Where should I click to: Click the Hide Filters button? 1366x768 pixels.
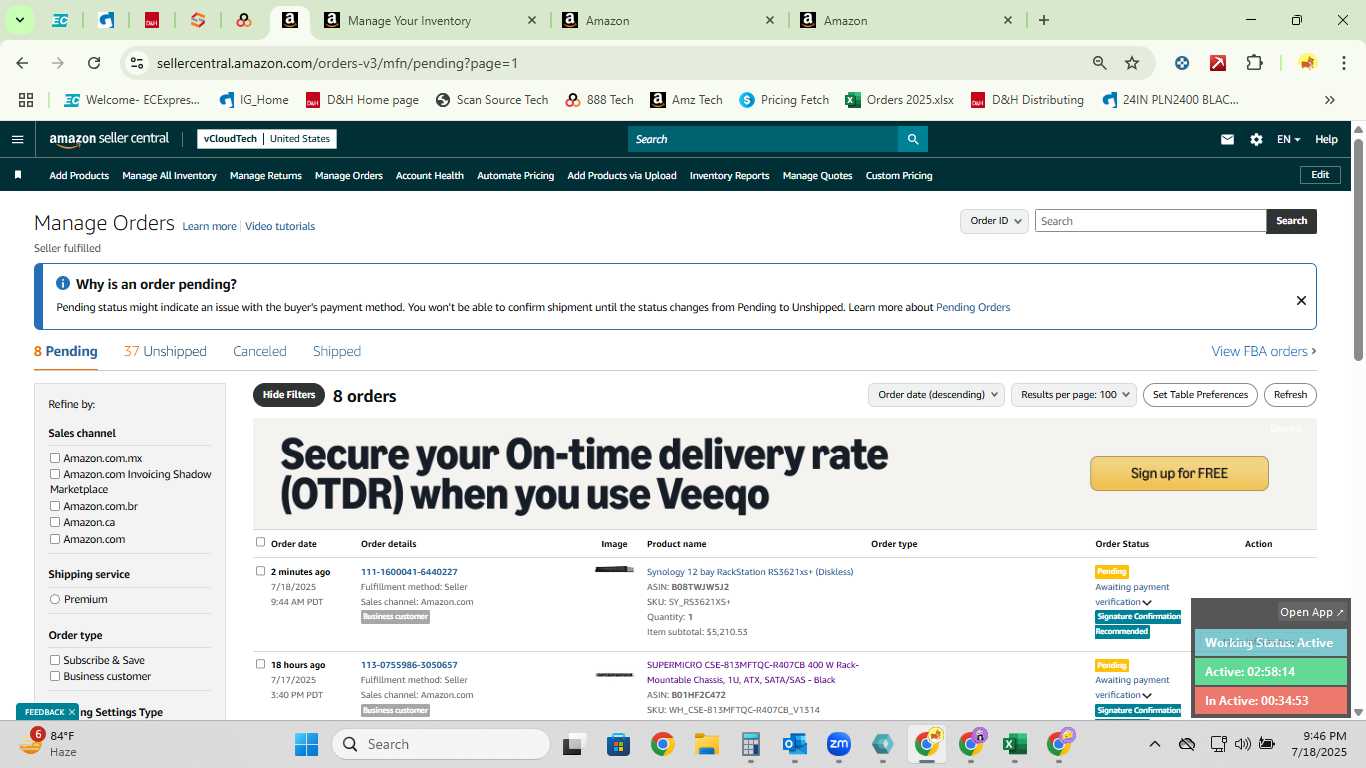coord(289,395)
